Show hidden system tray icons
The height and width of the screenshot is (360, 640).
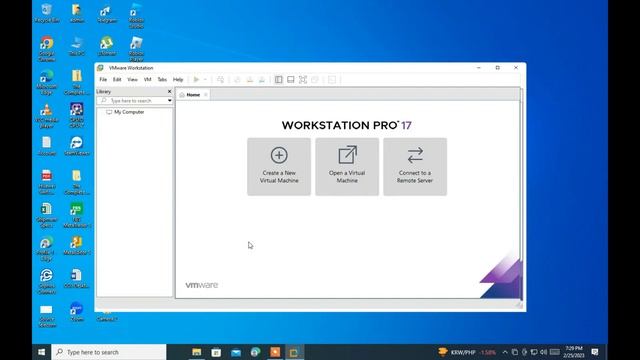click(505, 352)
